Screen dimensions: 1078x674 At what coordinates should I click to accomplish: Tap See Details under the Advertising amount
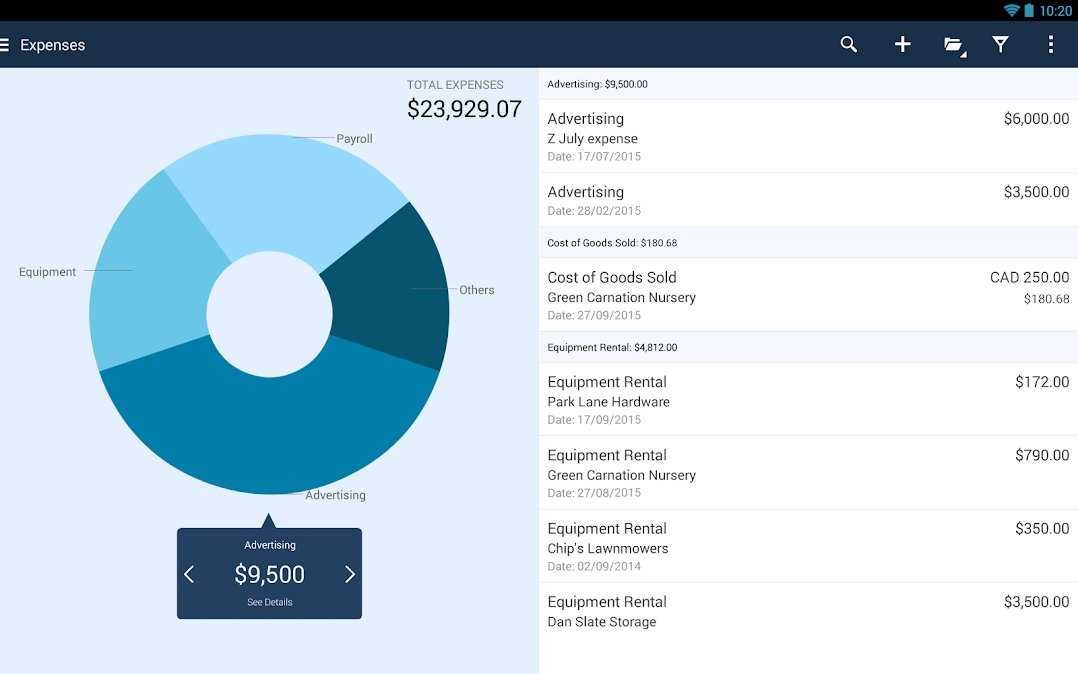(x=269, y=601)
